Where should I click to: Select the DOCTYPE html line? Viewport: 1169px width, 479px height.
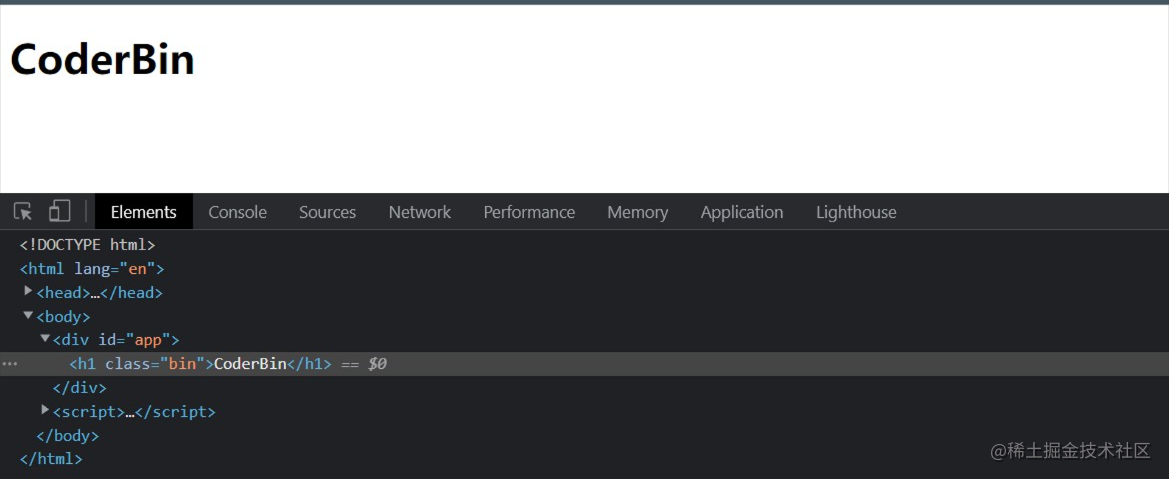pos(88,245)
